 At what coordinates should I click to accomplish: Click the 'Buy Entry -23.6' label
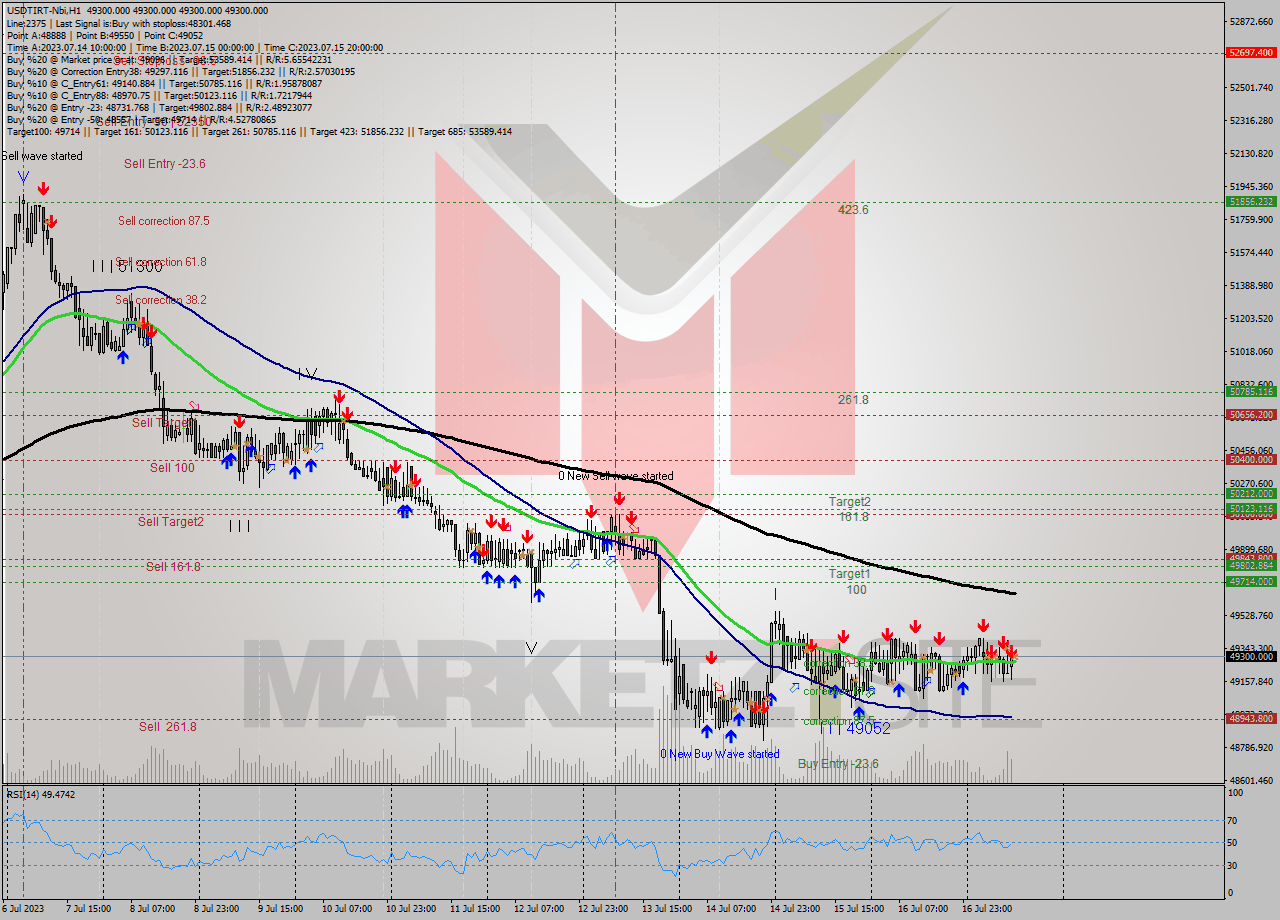pos(838,764)
